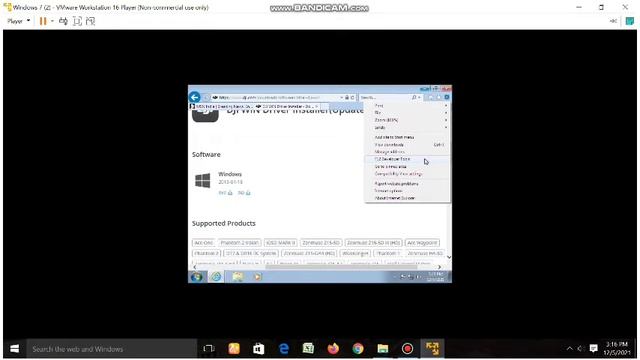
Task: Choose Go to pinned sites
Action: coord(407,167)
